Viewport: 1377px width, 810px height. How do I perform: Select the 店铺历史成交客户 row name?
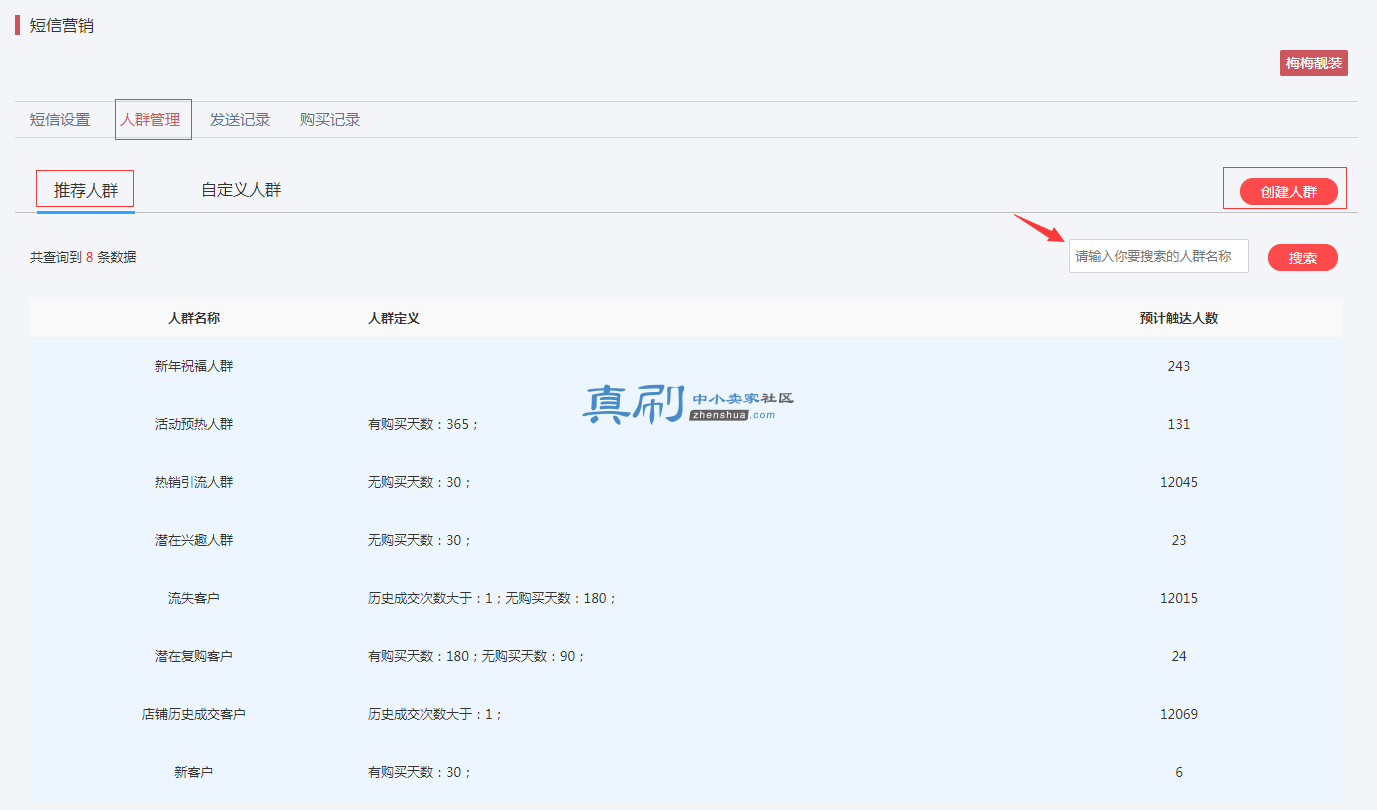coord(194,714)
